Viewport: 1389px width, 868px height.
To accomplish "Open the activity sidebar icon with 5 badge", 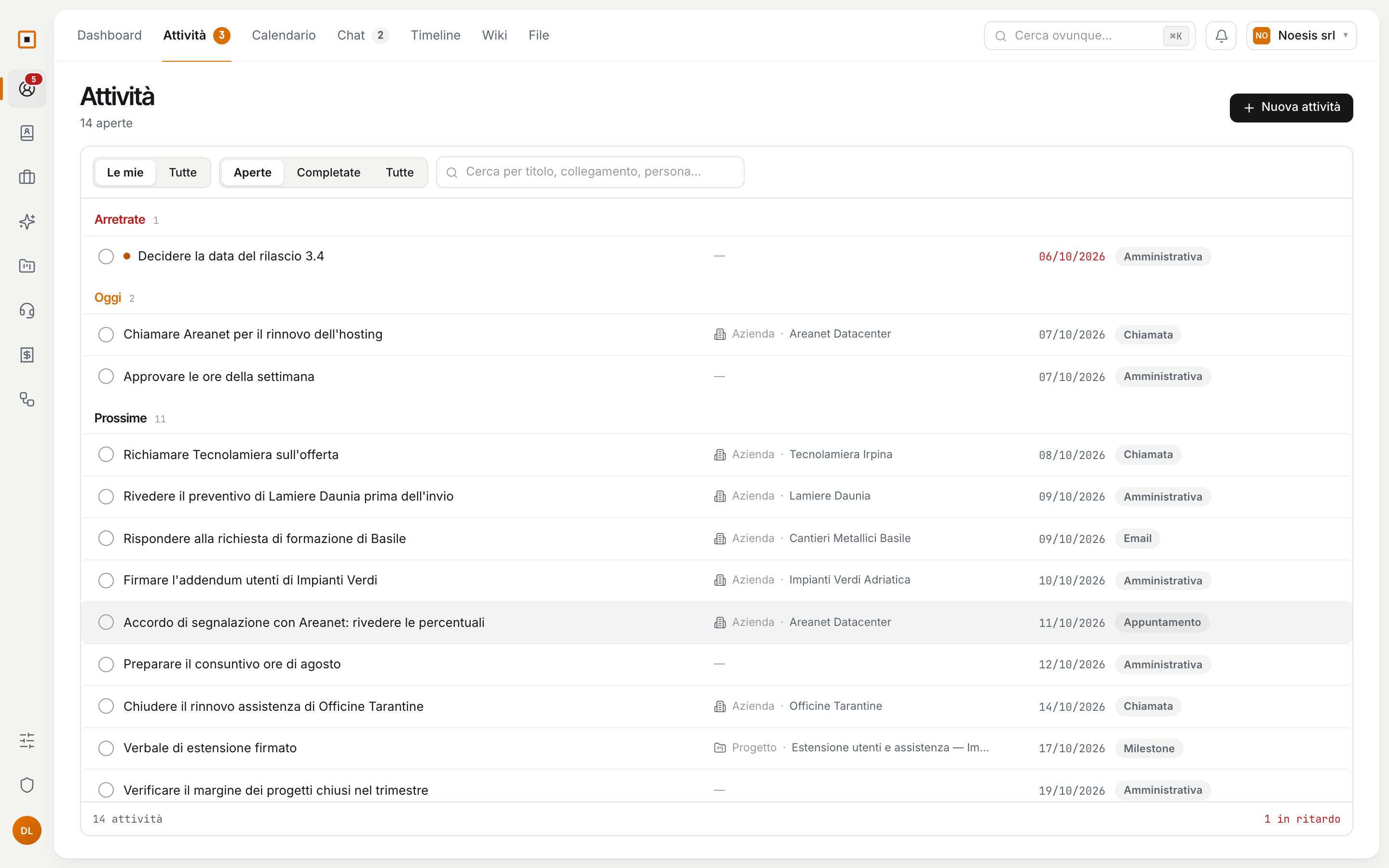I will tap(27, 88).
